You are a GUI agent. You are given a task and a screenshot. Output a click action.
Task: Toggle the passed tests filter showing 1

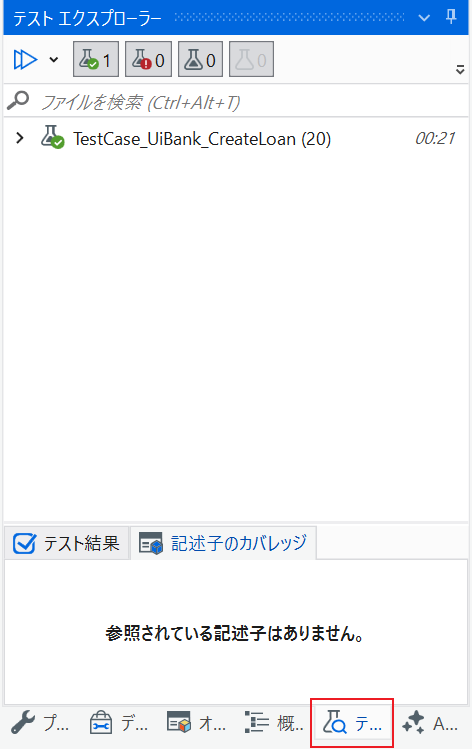96,59
